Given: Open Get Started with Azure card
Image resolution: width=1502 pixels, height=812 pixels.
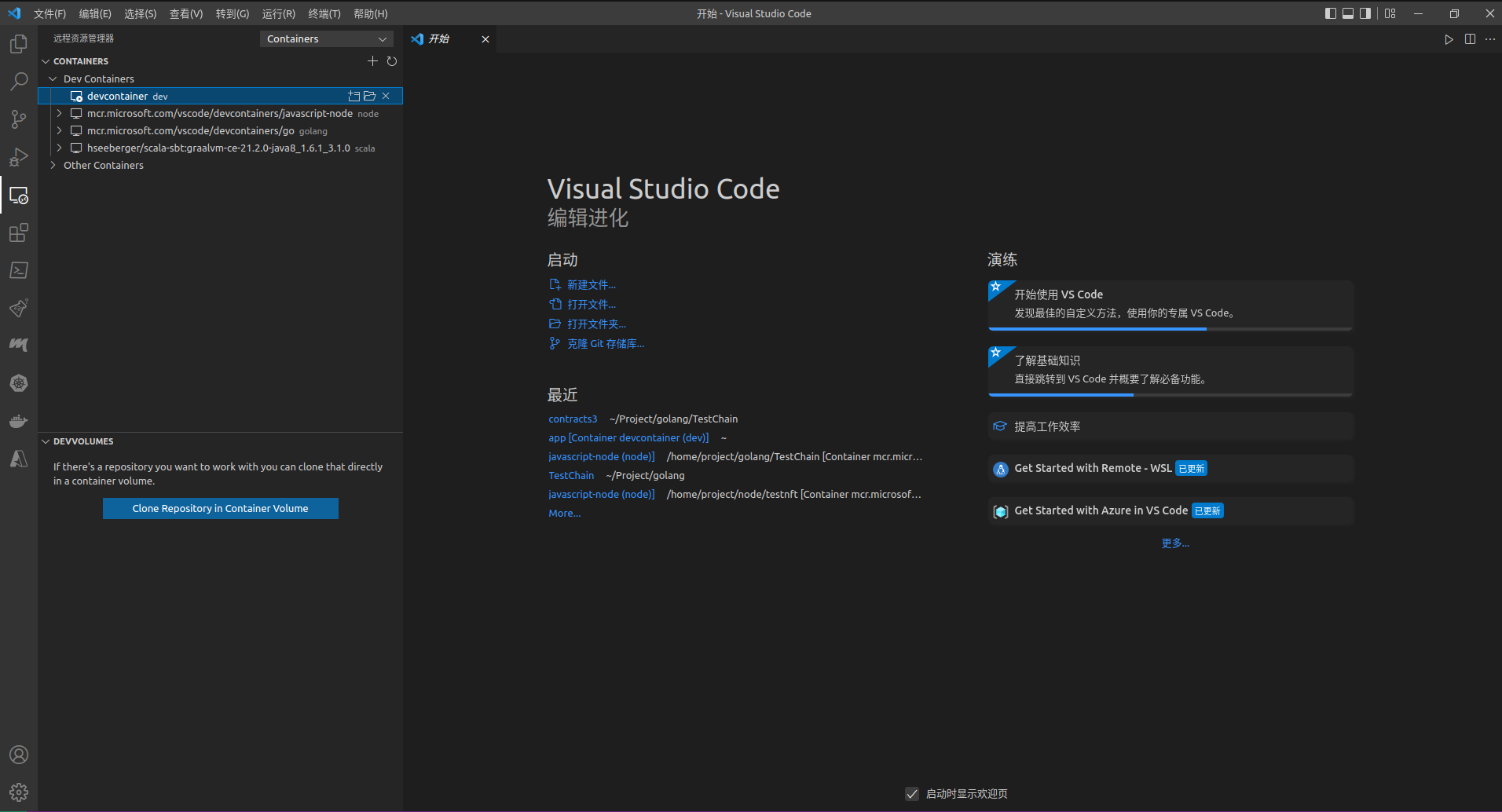Looking at the screenshot, I should pos(1170,511).
